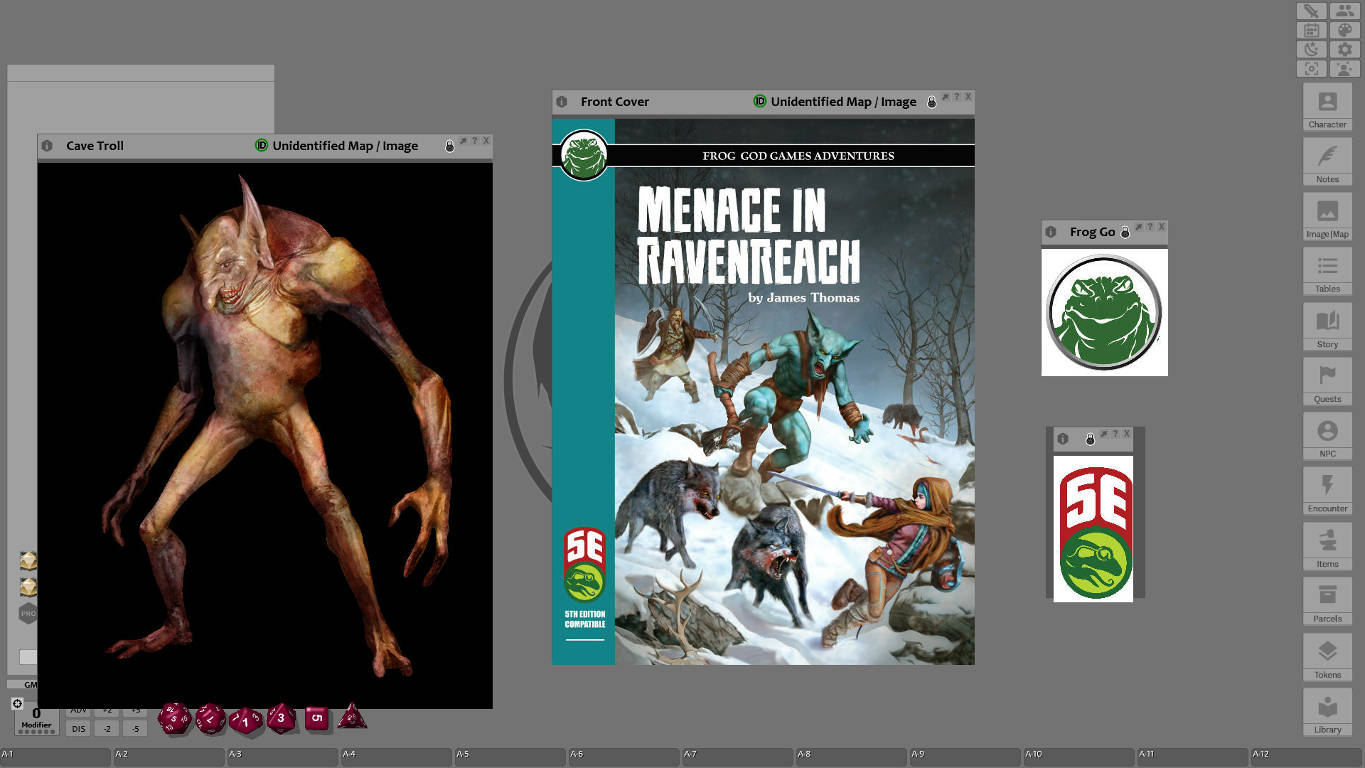Select hotkey slot A-5
The height and width of the screenshot is (768, 1365).
point(510,757)
